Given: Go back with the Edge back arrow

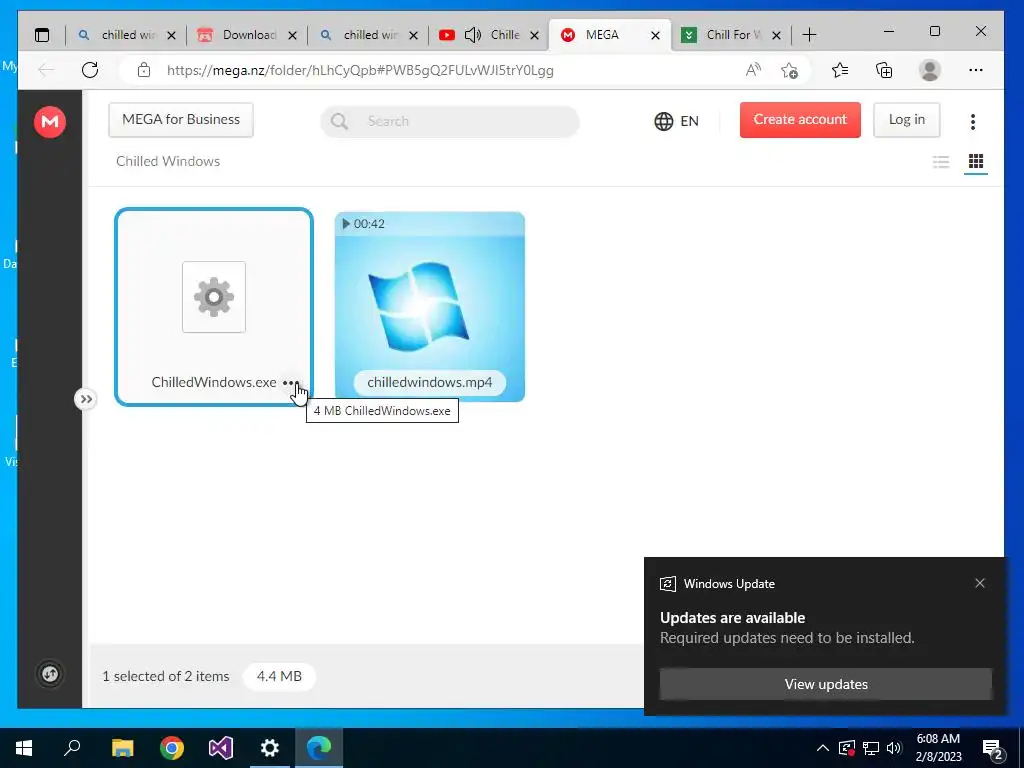Looking at the screenshot, I should click(x=46, y=70).
